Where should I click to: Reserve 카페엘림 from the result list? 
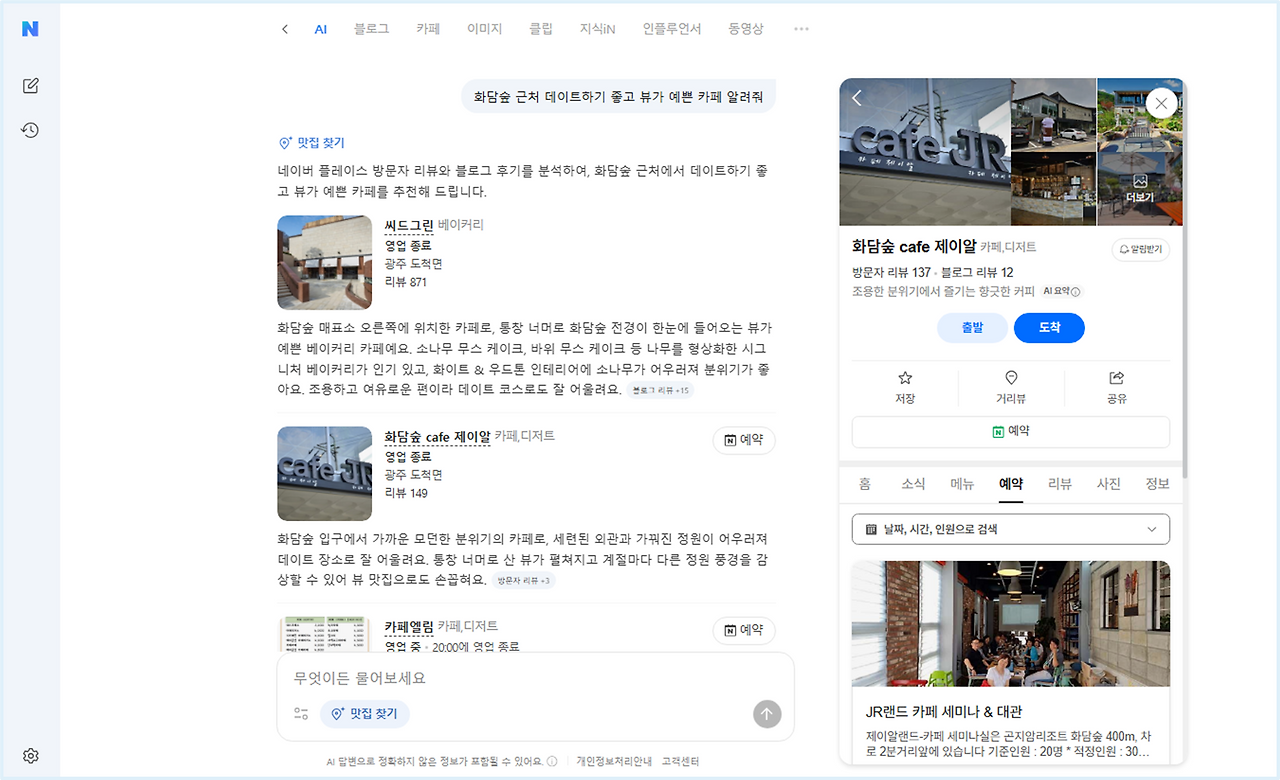[744, 630]
